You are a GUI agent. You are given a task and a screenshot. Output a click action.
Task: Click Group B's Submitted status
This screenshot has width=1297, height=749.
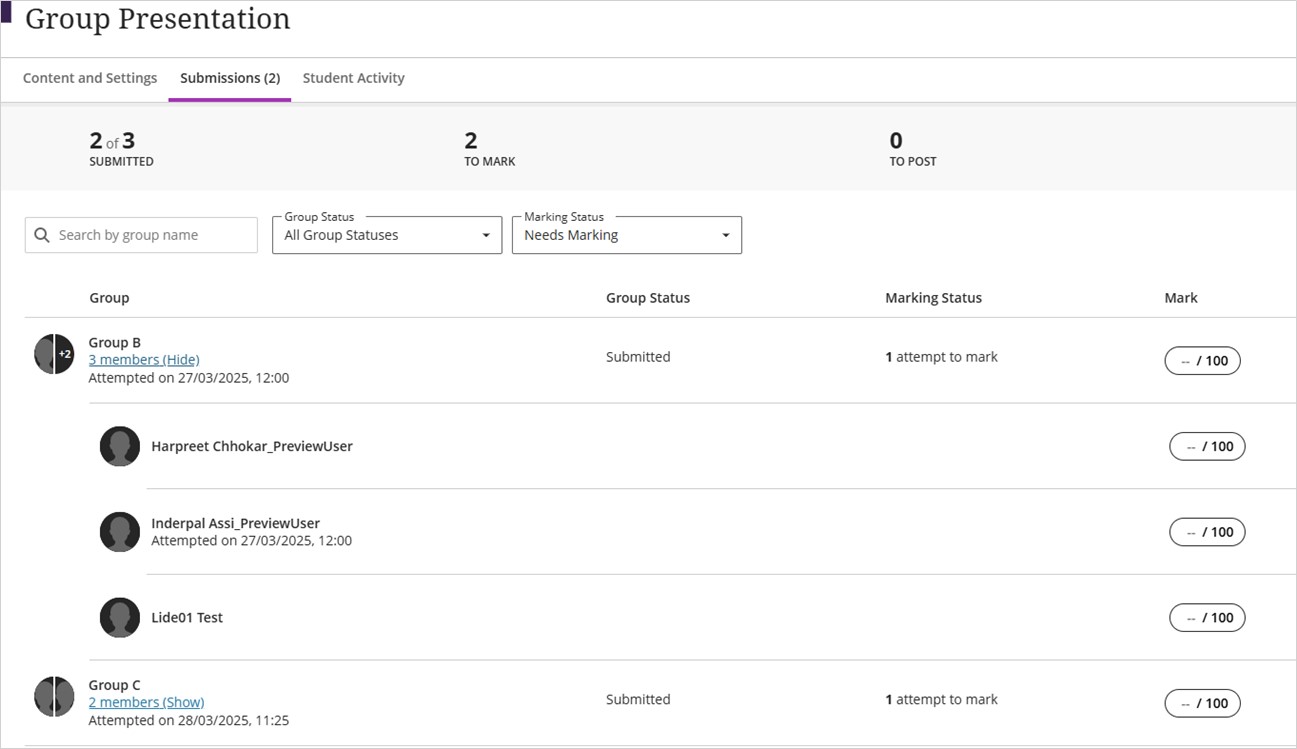pyautogui.click(x=638, y=357)
